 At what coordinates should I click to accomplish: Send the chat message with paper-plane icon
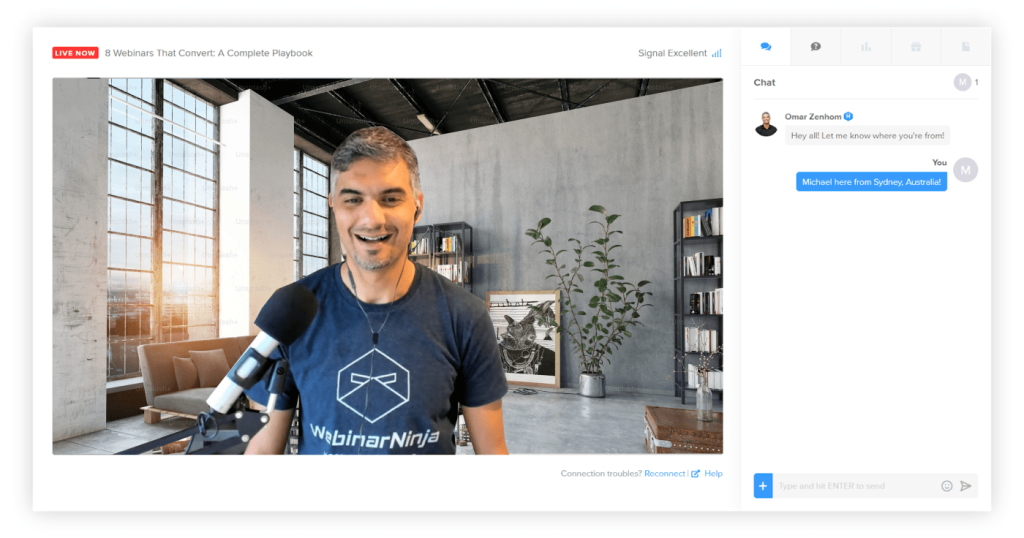[x=966, y=486]
